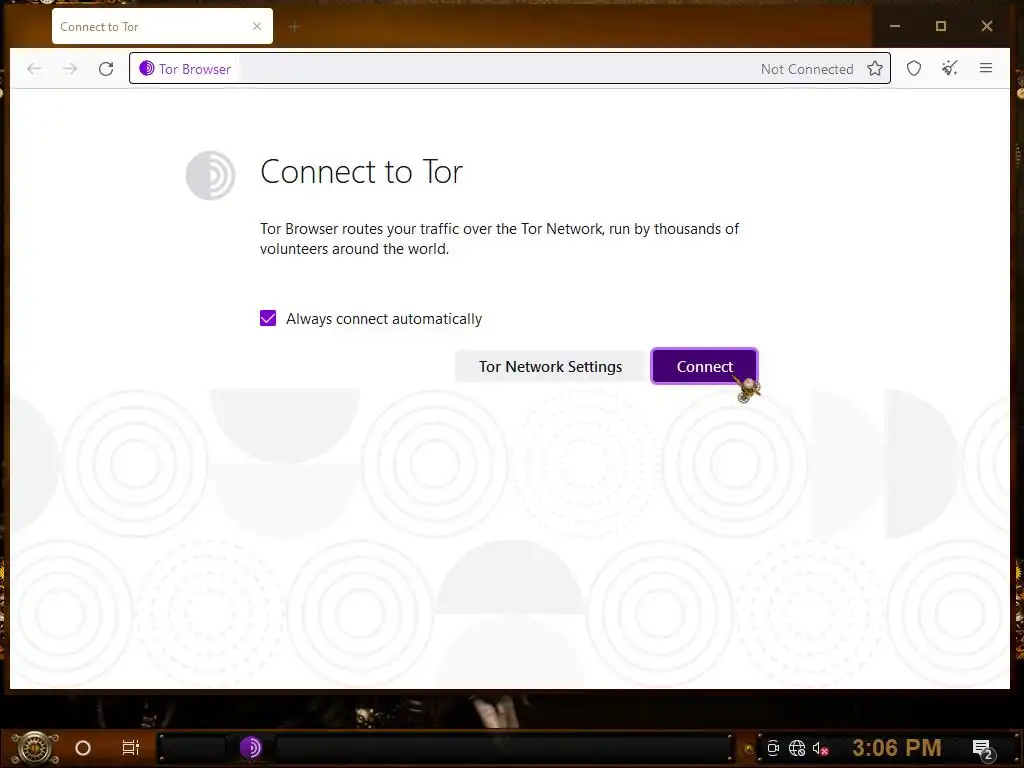The height and width of the screenshot is (768, 1024).
Task: Go back to previous page
Action: click(x=34, y=69)
